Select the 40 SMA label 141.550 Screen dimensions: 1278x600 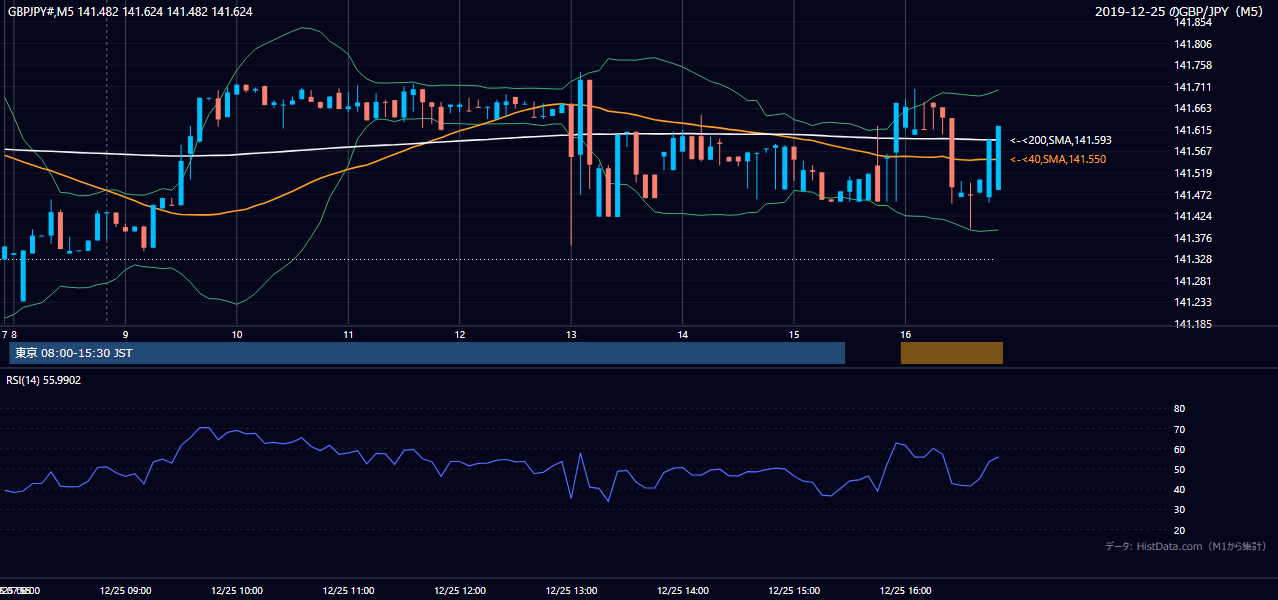(1058, 159)
